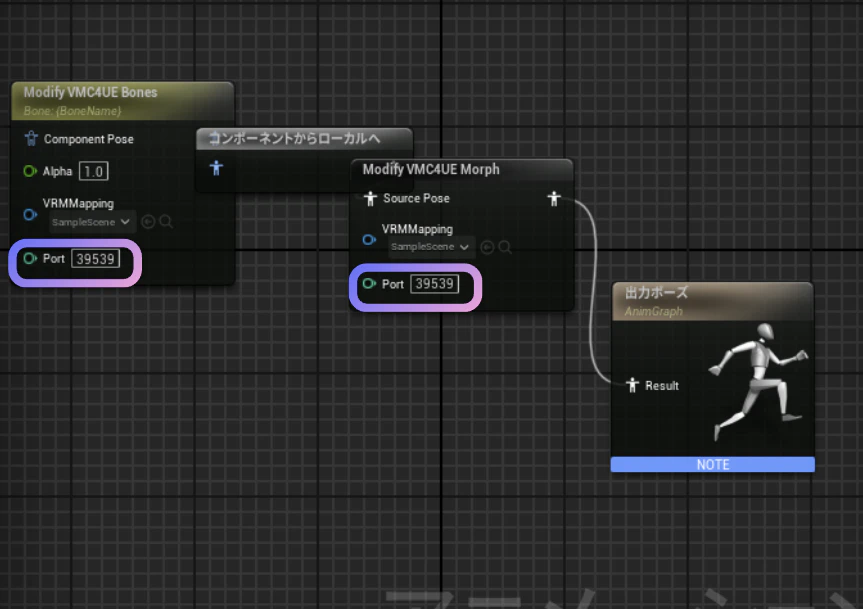The width and height of the screenshot is (863, 609).
Task: Click the Result label text
Action: 662,386
